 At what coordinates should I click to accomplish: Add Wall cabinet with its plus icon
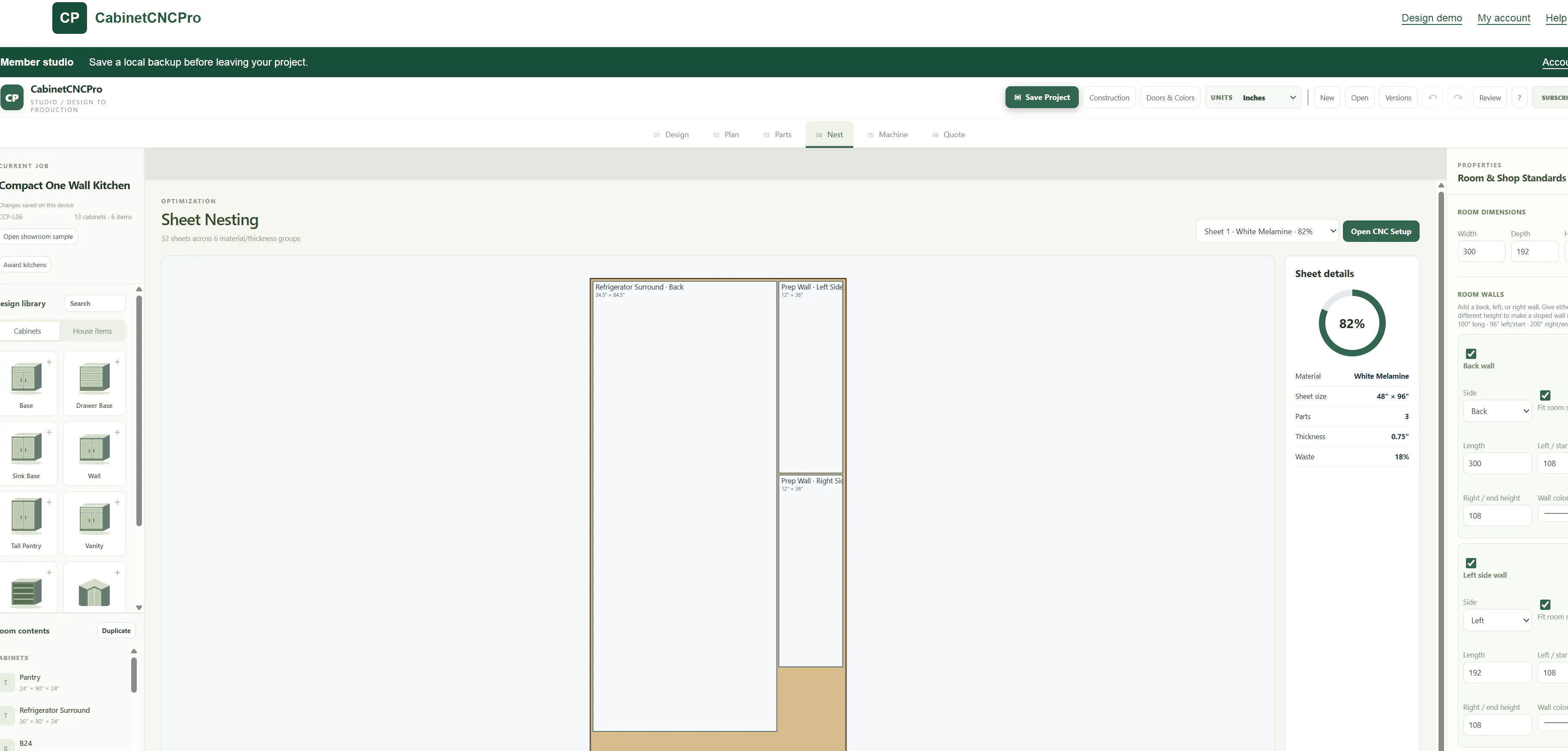point(117,432)
